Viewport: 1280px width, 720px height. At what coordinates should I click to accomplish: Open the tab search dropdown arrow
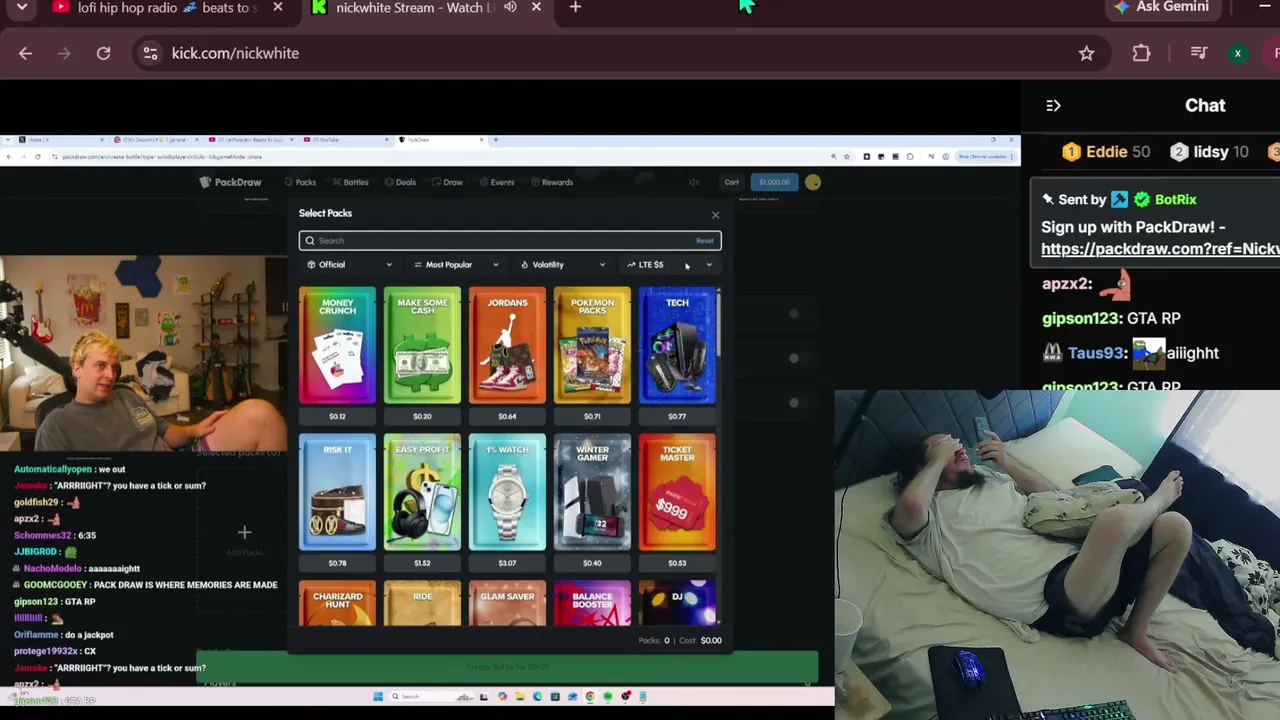[x=21, y=7]
